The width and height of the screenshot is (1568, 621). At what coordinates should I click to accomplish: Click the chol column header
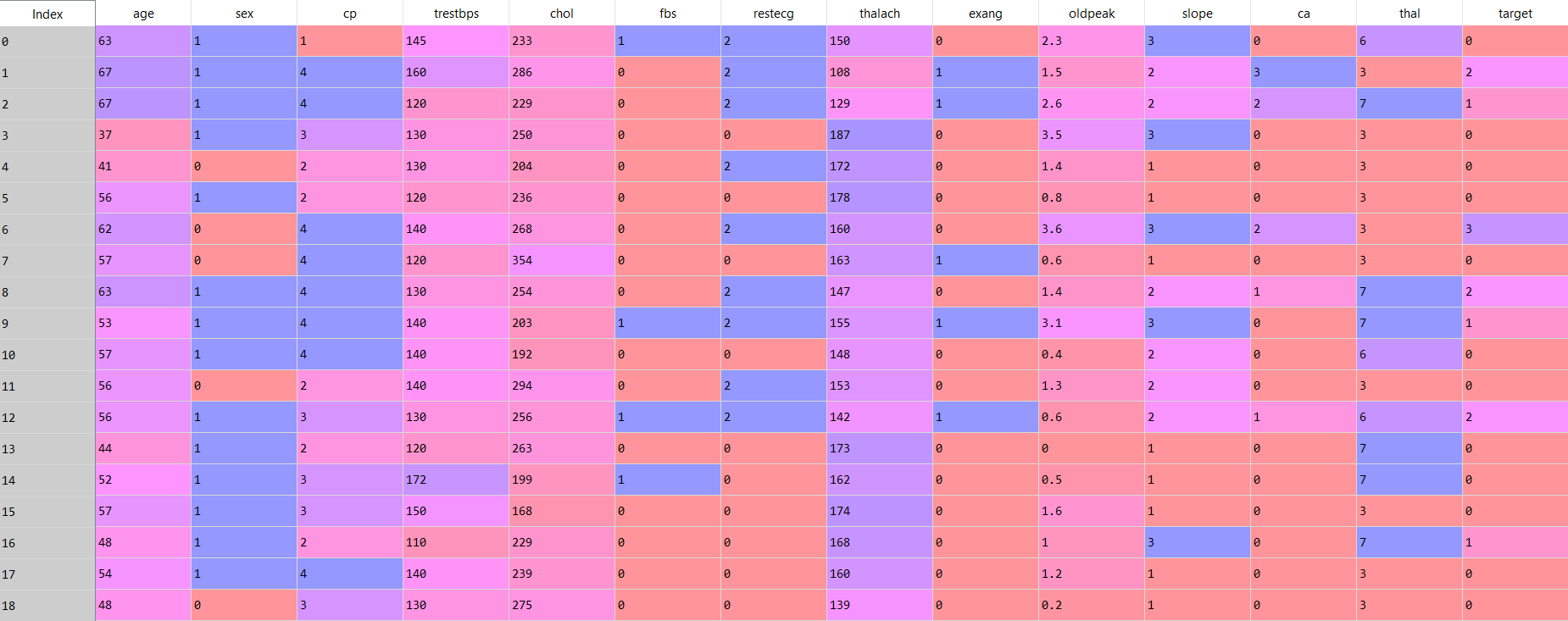tap(561, 14)
